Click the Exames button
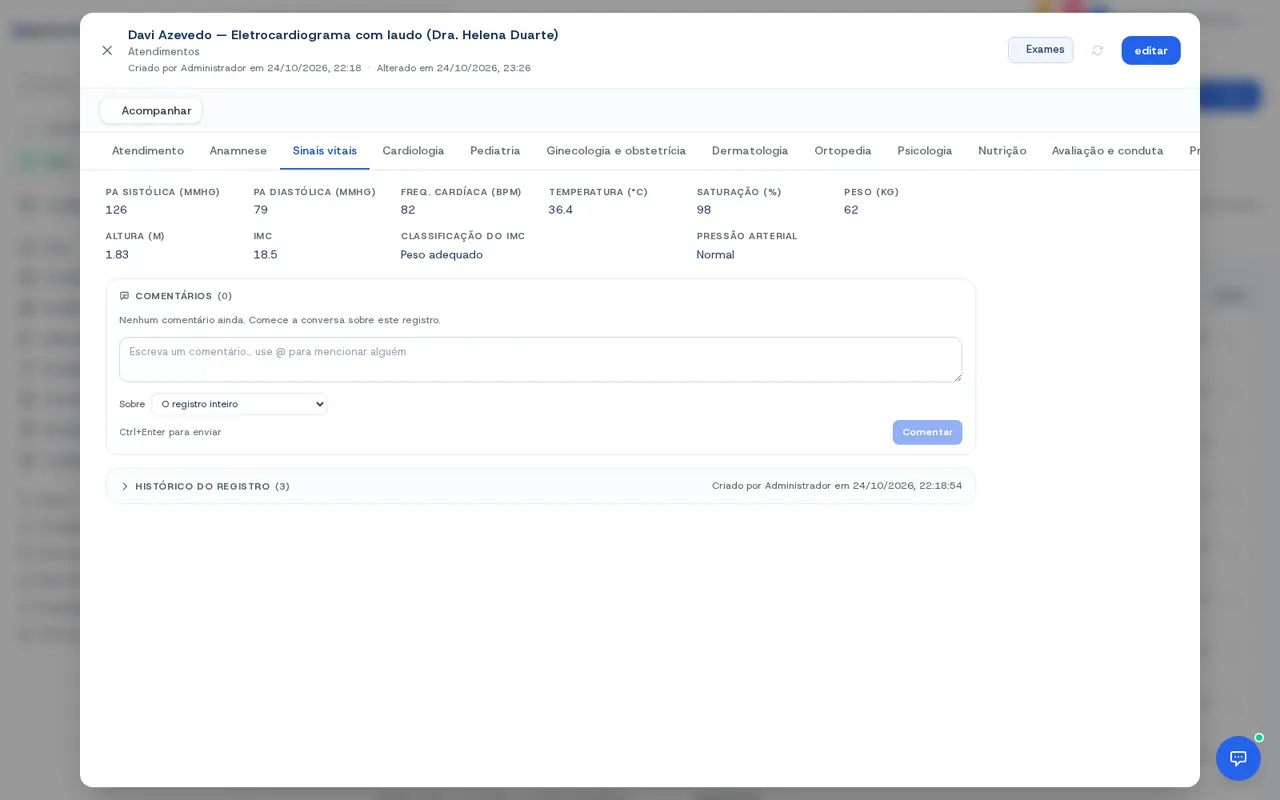Screen dimensions: 1280x800 (1040, 50)
